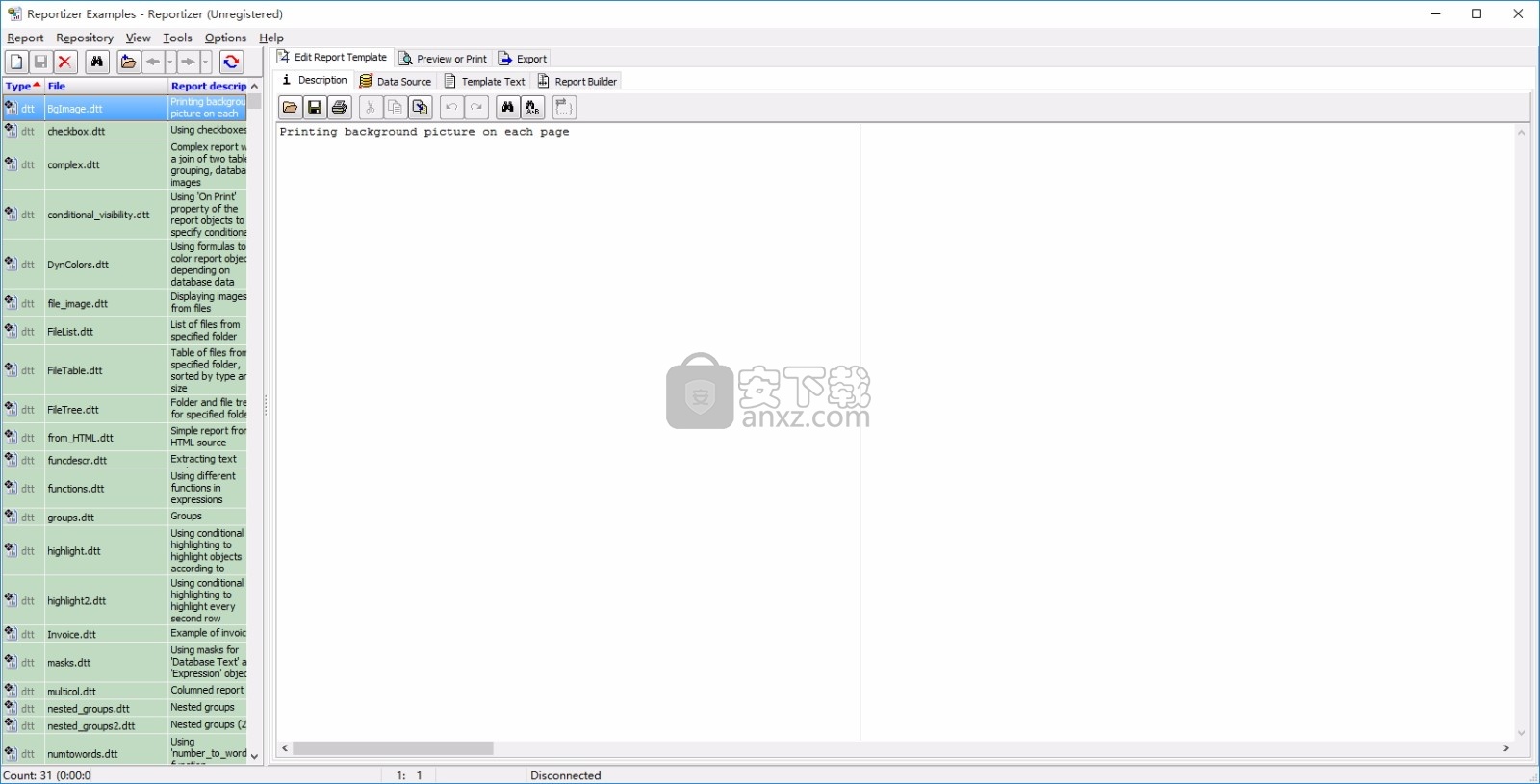Click the binoculars find icon in the repository toolbar
The height and width of the screenshot is (784, 1540).
pos(97,62)
